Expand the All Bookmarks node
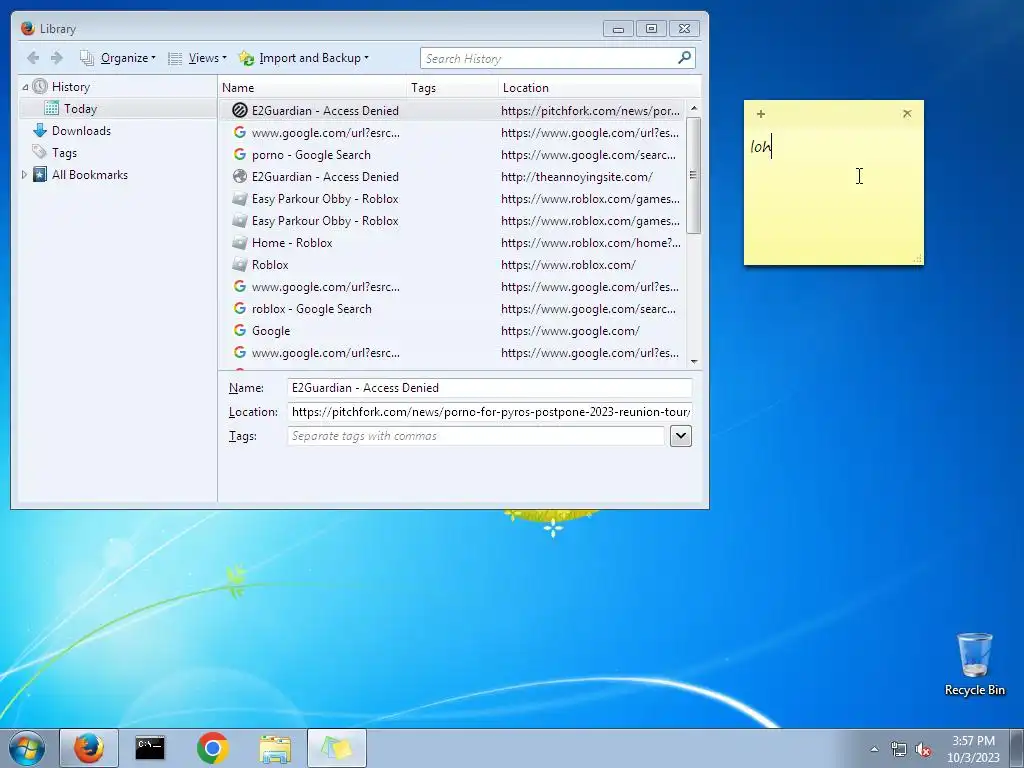1024x768 pixels. click(x=24, y=174)
